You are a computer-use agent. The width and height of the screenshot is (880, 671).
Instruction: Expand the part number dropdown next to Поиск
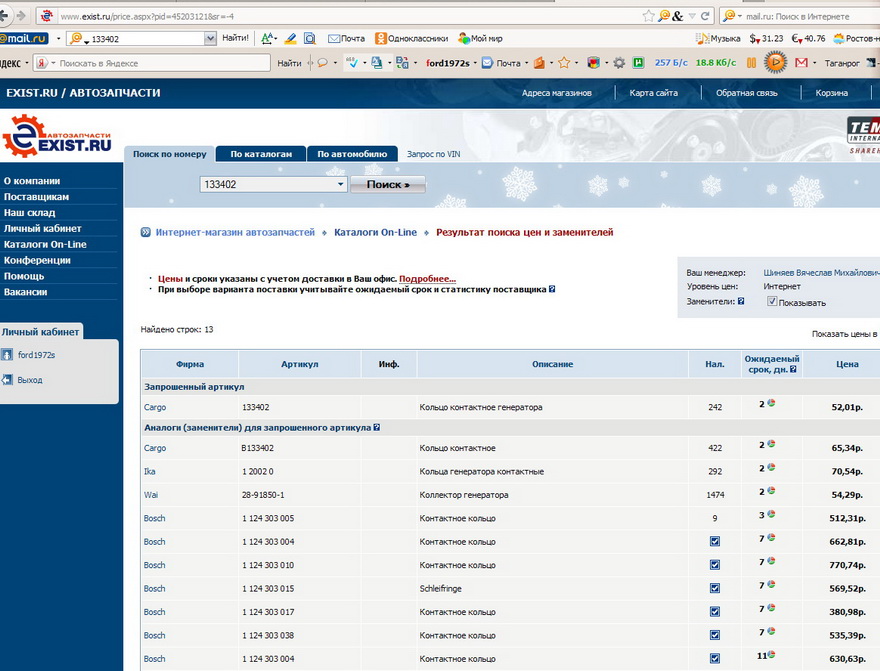pyautogui.click(x=340, y=184)
